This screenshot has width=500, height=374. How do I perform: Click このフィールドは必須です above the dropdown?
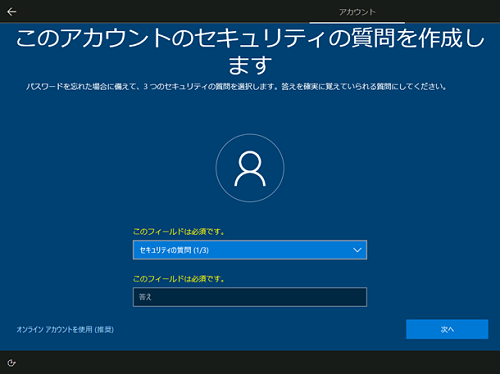pyautogui.click(x=179, y=232)
